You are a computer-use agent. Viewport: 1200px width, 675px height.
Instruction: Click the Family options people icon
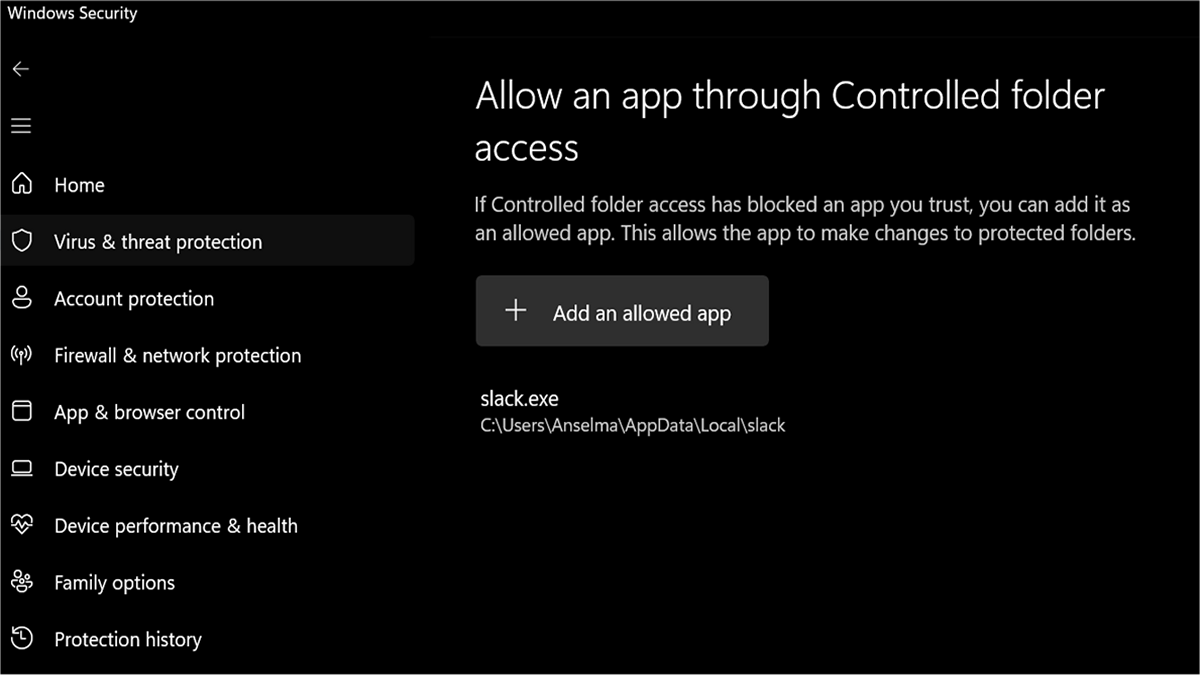coord(21,582)
